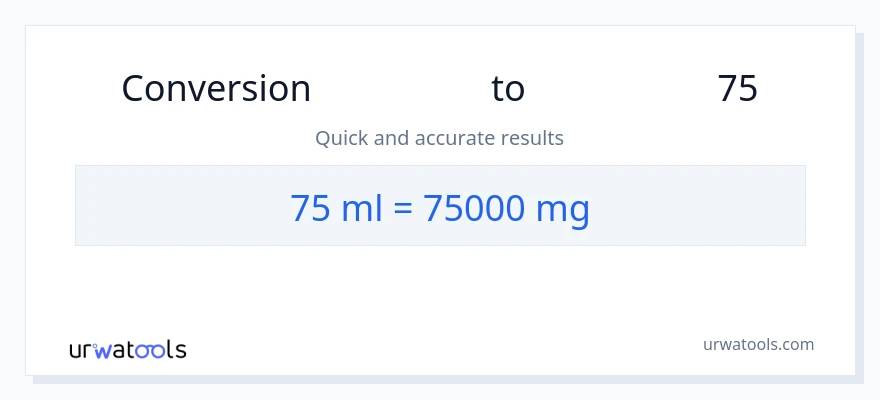Click the "Quick and accurate results" subtitle
The width and height of the screenshot is (880, 400).
(x=439, y=138)
